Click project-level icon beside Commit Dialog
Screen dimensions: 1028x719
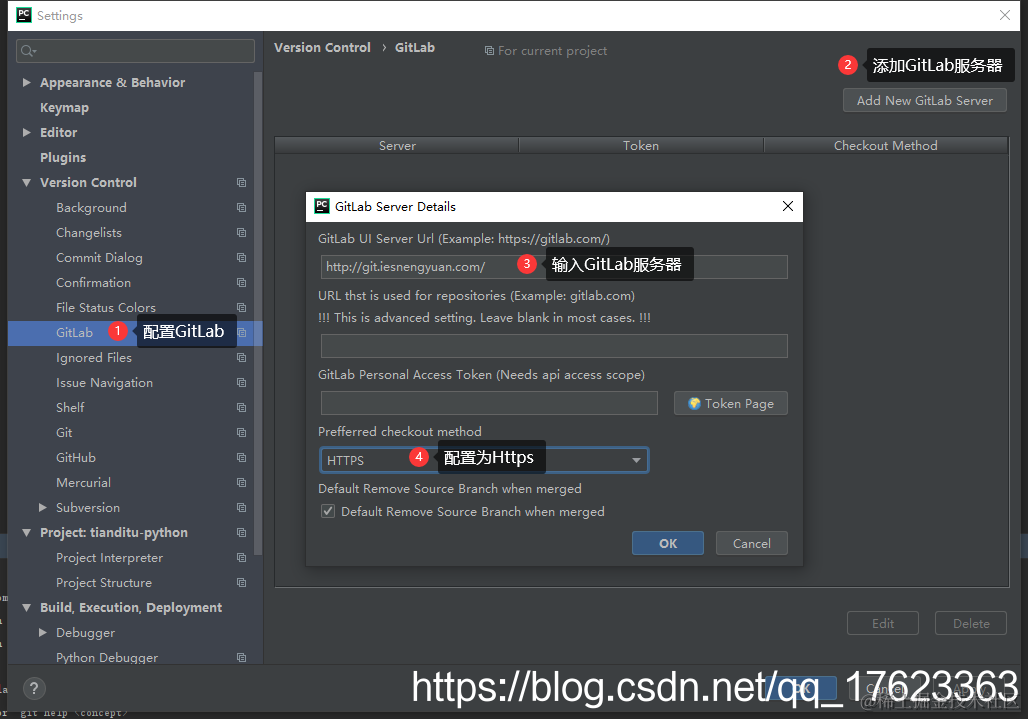[x=241, y=258]
